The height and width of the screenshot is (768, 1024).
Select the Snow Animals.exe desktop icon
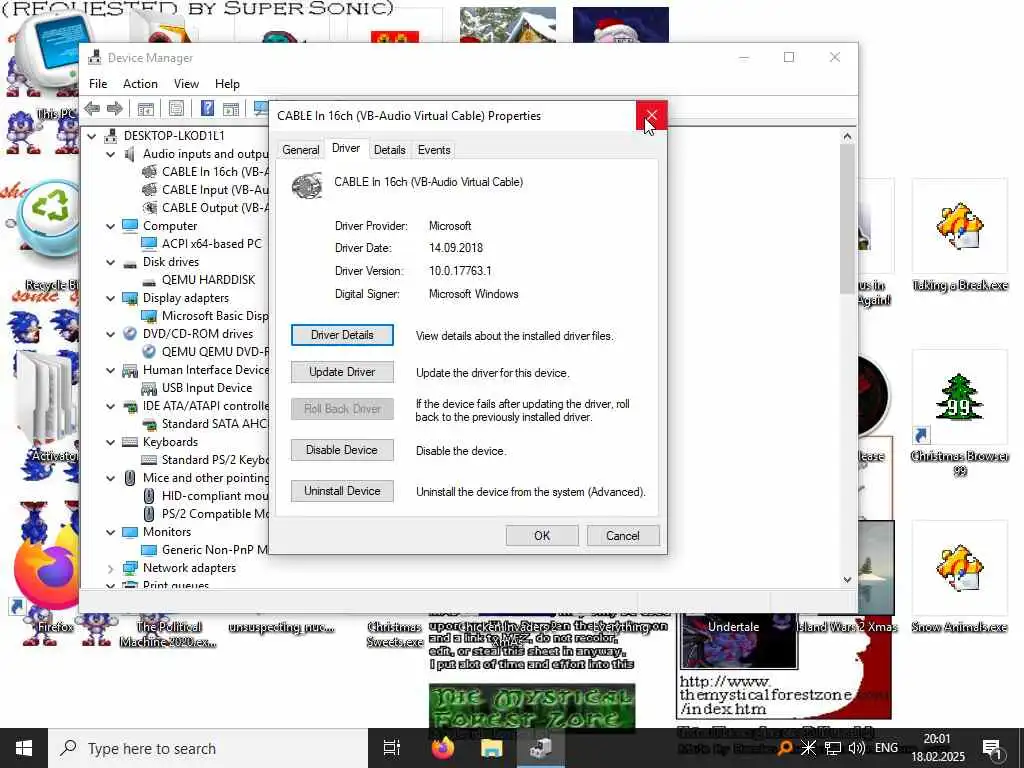(959, 577)
